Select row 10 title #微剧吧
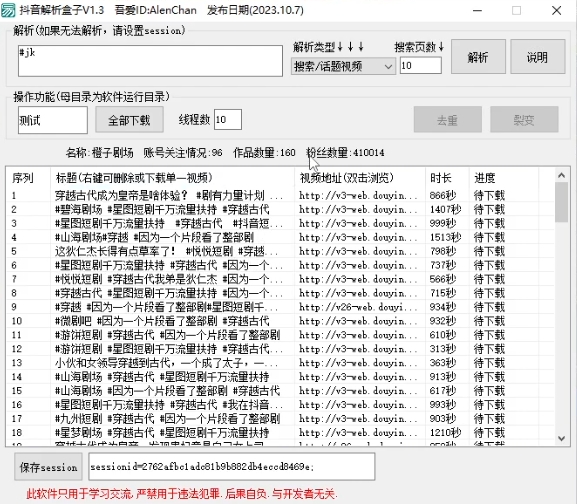The image size is (577, 504). click(162, 321)
